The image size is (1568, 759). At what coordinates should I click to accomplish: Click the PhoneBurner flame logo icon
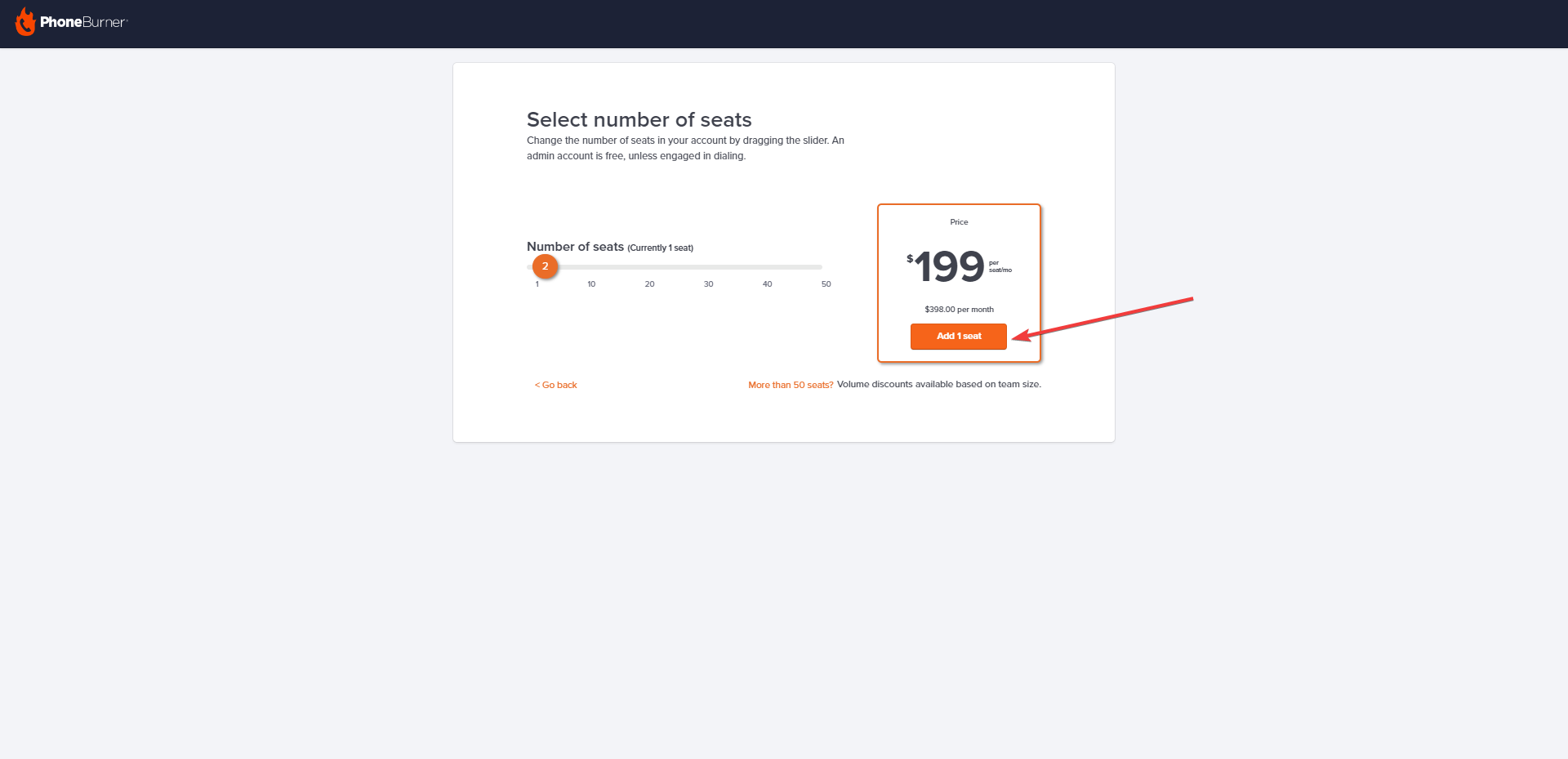pos(26,22)
